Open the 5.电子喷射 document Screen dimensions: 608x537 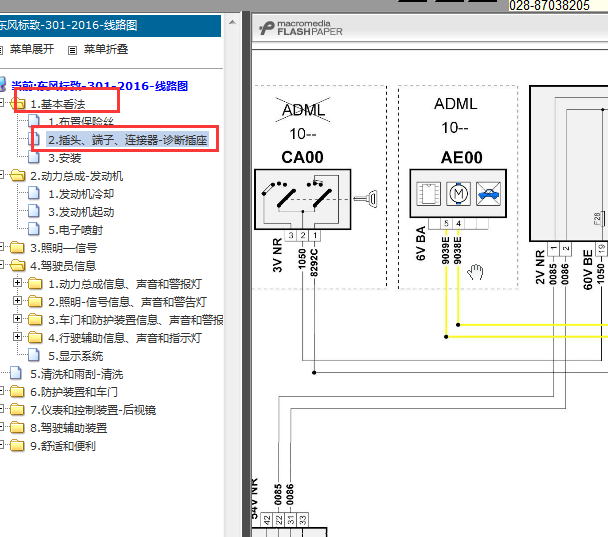click(76, 230)
